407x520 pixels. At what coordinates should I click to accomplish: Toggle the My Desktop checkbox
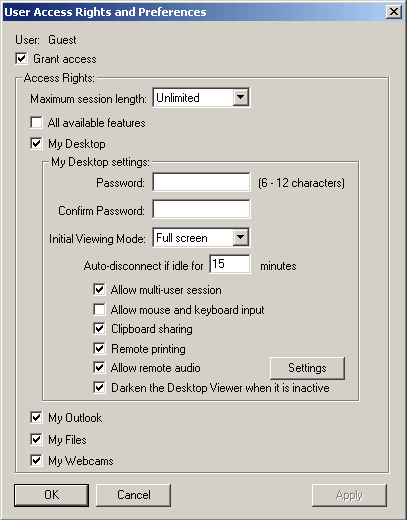coord(36,144)
